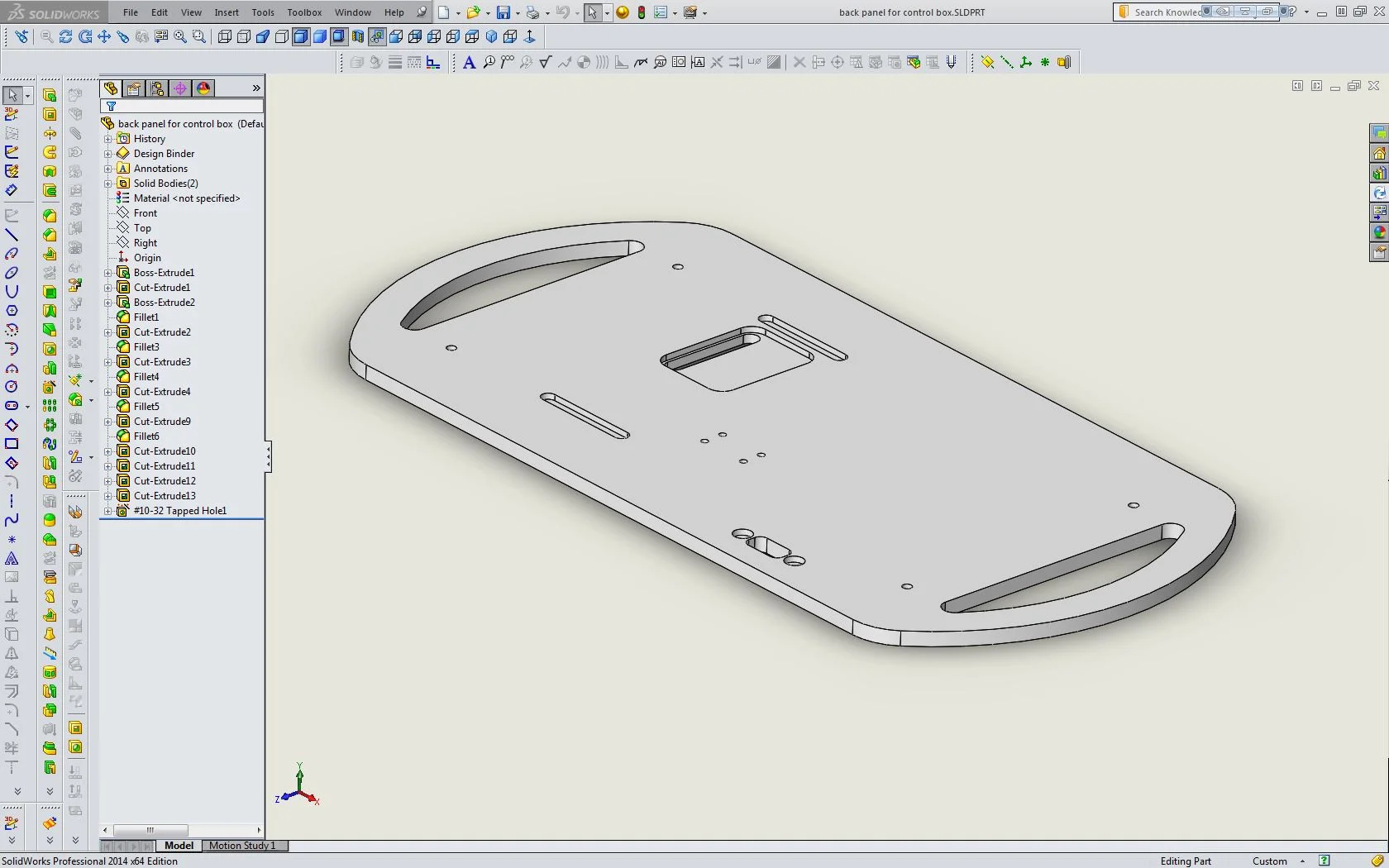Expand the Solid Bodies(2) folder
The width and height of the screenshot is (1389, 868).
(x=108, y=183)
